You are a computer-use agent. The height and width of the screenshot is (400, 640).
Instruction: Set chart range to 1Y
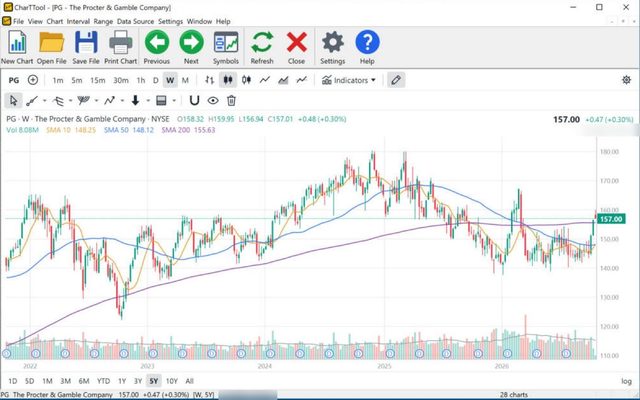(122, 381)
